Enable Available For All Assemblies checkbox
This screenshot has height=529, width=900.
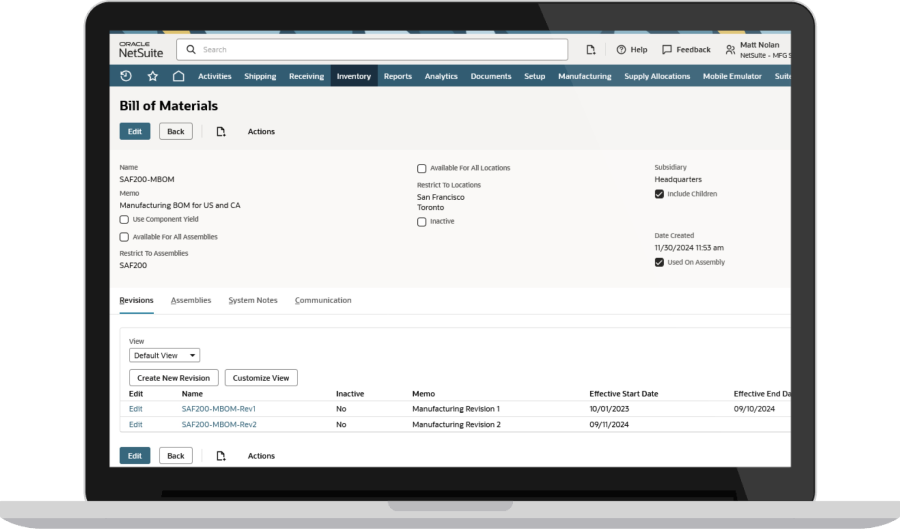tap(125, 237)
